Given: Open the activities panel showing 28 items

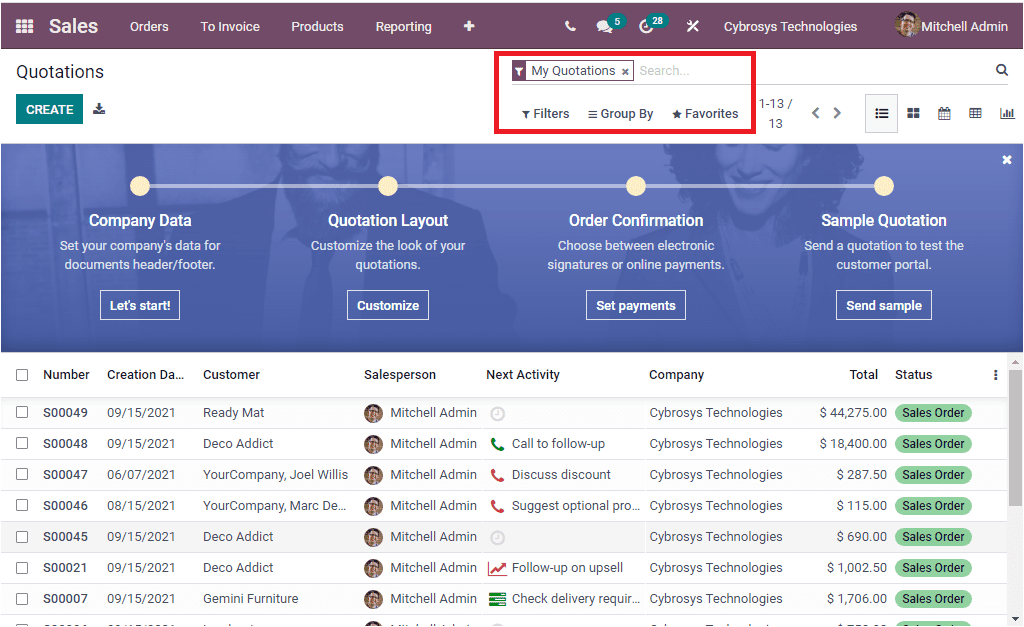Looking at the screenshot, I should tap(646, 26).
